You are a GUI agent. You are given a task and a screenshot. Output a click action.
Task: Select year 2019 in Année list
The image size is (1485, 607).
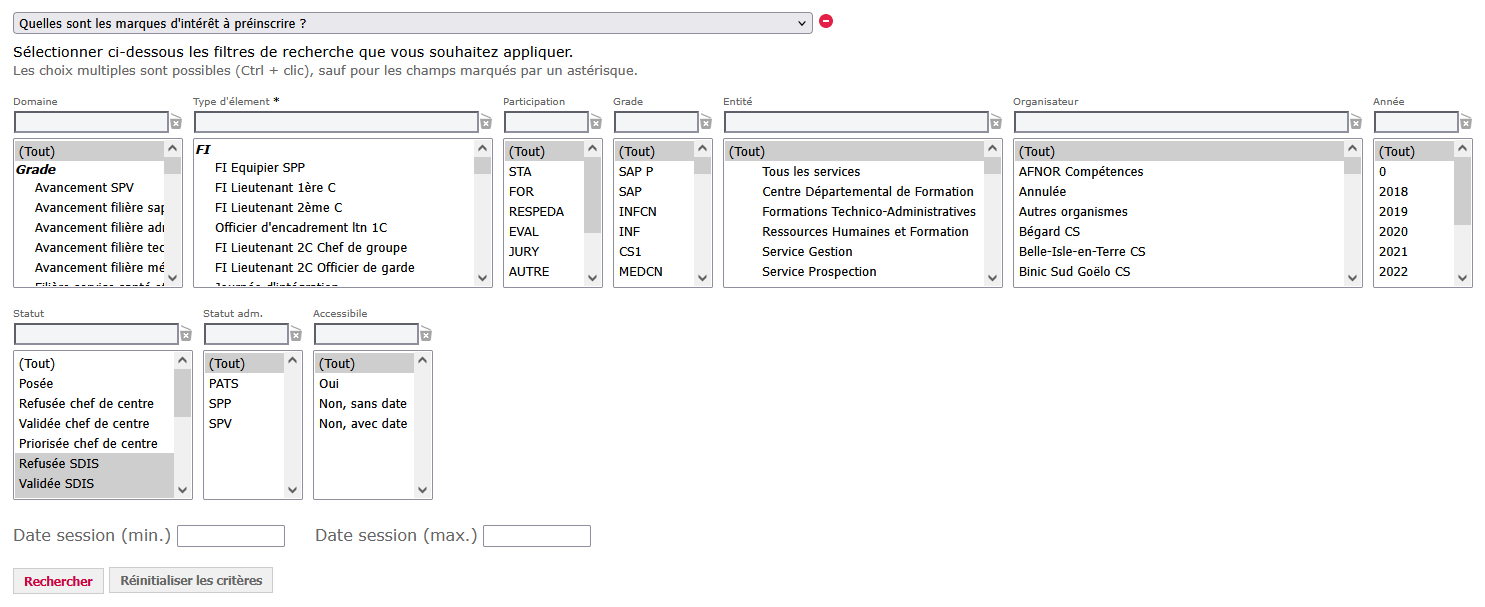pos(1415,212)
